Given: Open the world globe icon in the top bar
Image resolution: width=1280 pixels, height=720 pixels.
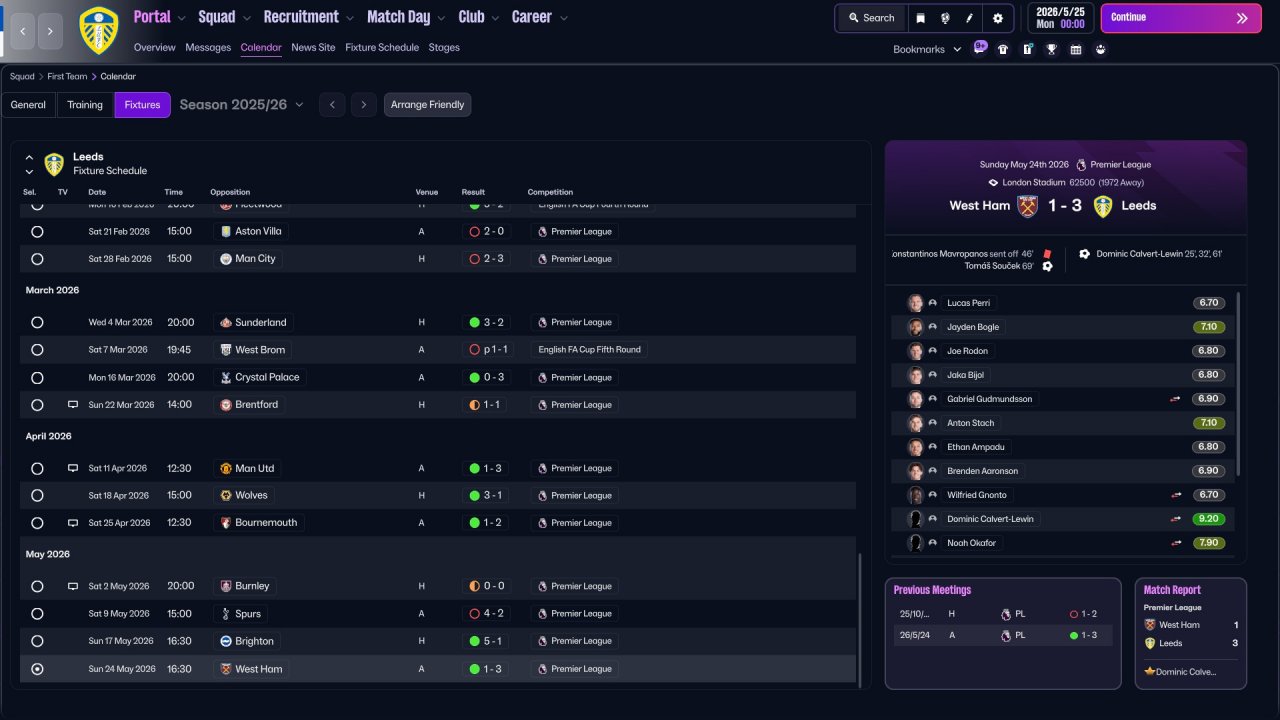Looking at the screenshot, I should click(945, 18).
